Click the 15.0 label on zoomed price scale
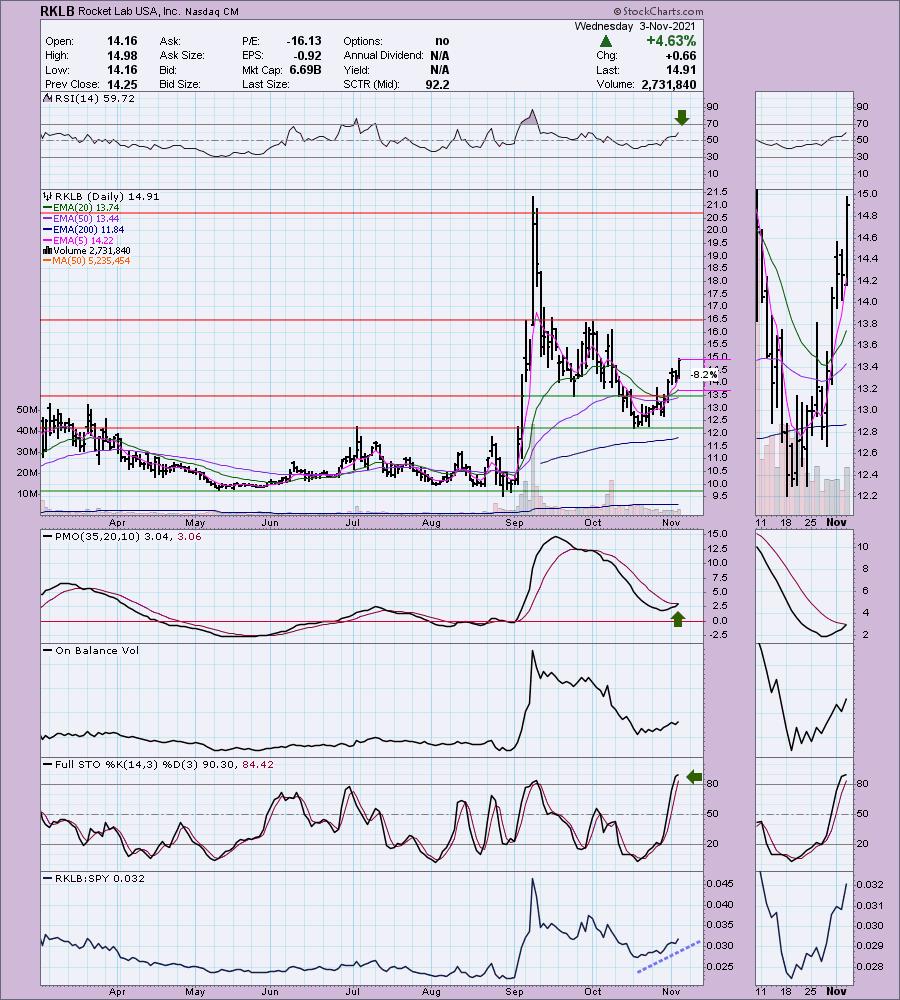Image resolution: width=900 pixels, height=1000 pixels. [x=868, y=194]
